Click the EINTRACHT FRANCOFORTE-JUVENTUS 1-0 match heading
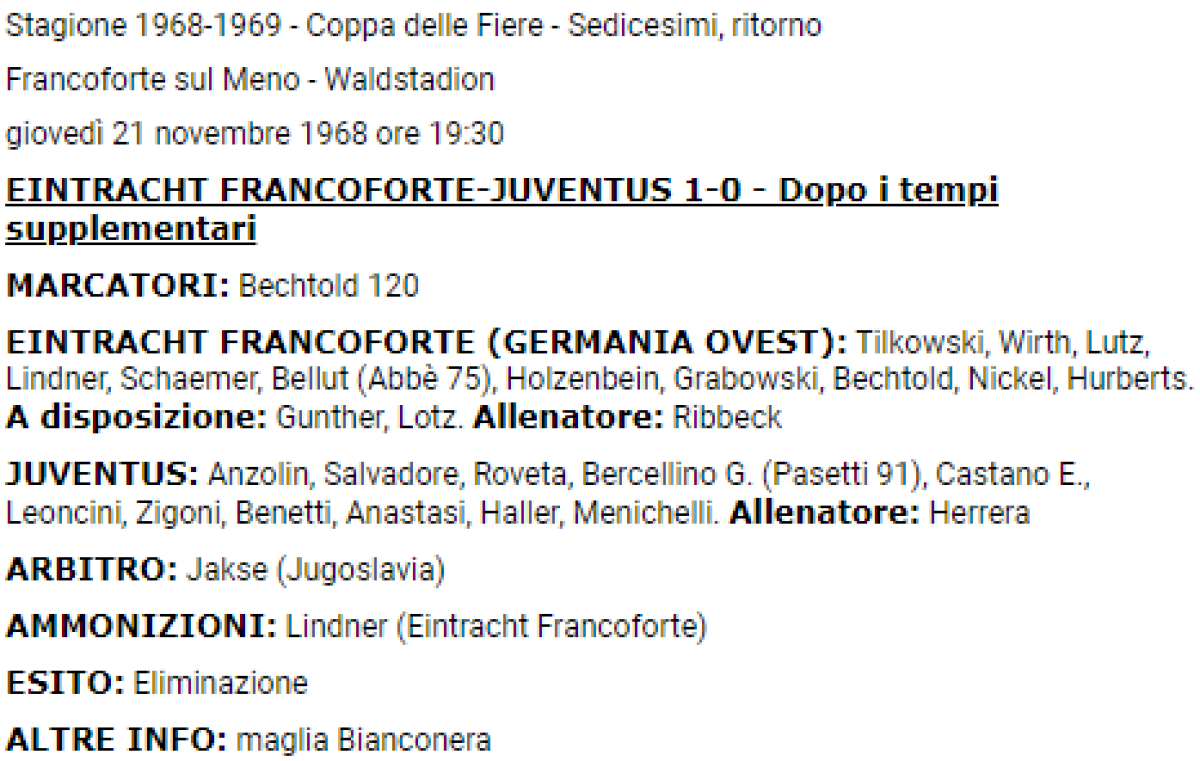The height and width of the screenshot is (761, 1200). 502,191
